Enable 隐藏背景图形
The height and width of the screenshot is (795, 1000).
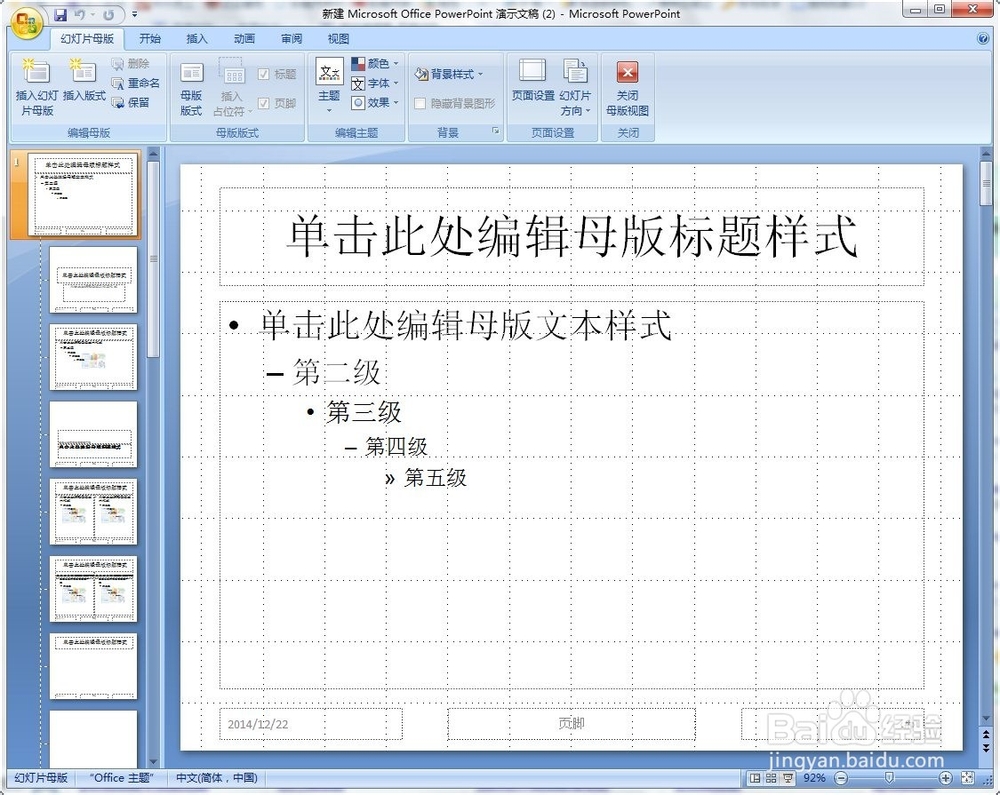point(419,103)
